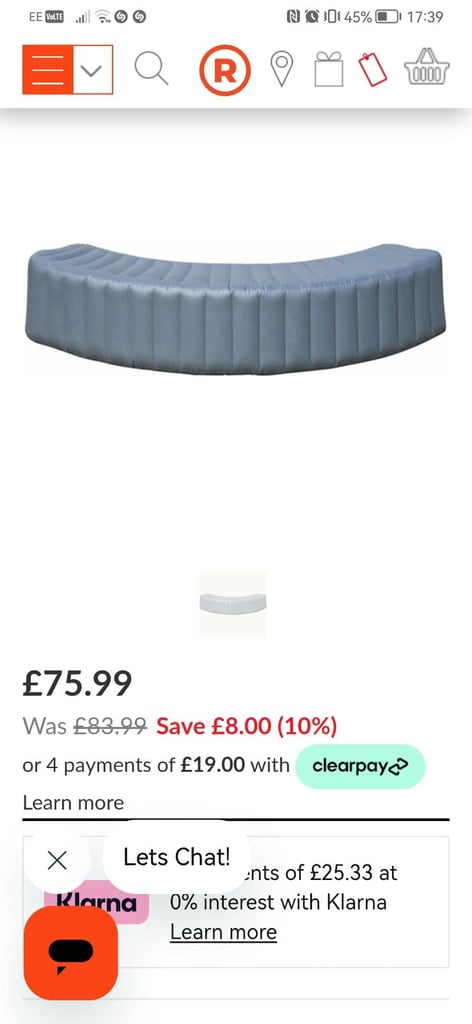View the shopping basket
This screenshot has height=1024, width=472.
426,67
